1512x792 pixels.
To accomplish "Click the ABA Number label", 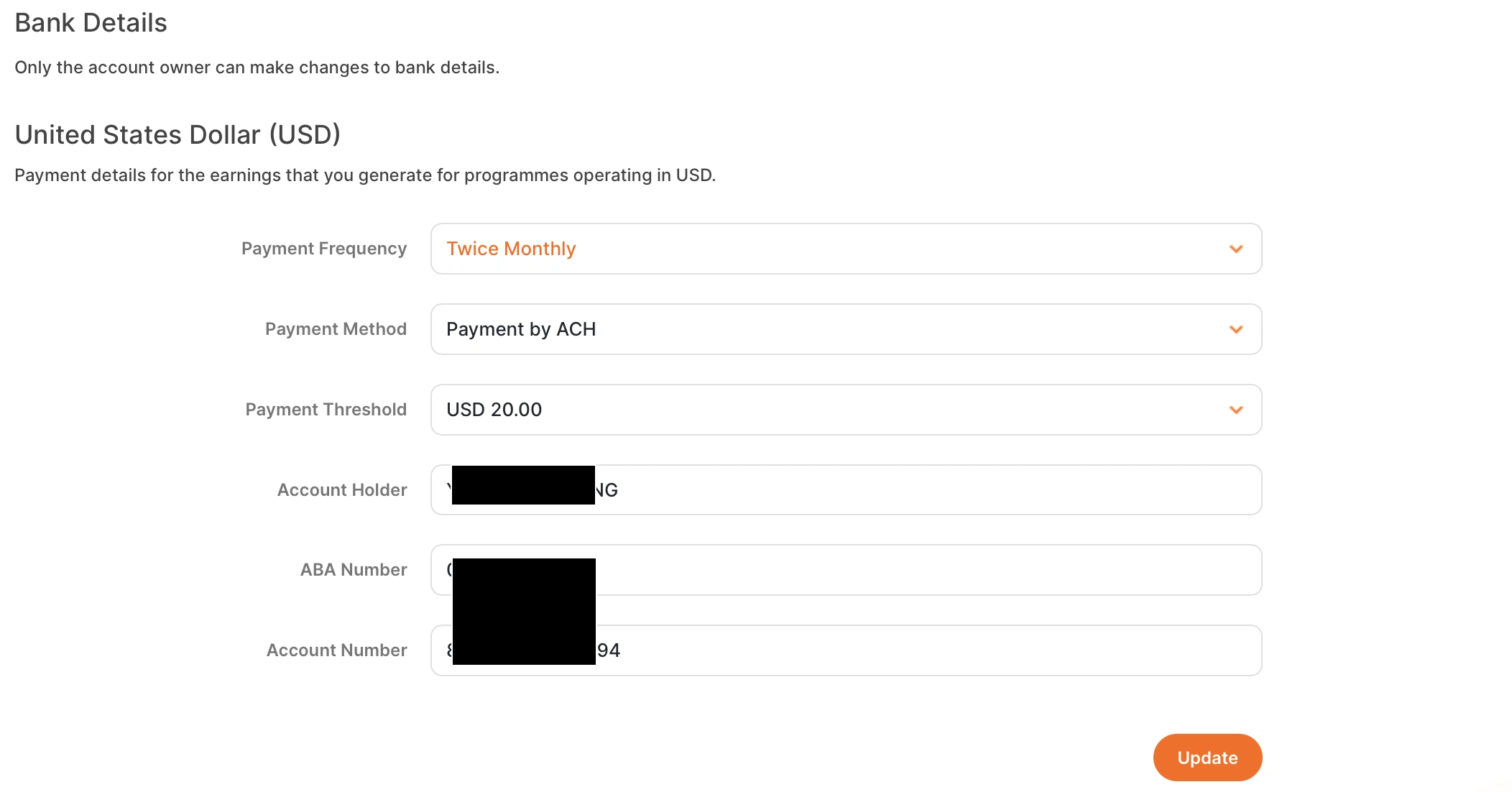I will coord(354,570).
